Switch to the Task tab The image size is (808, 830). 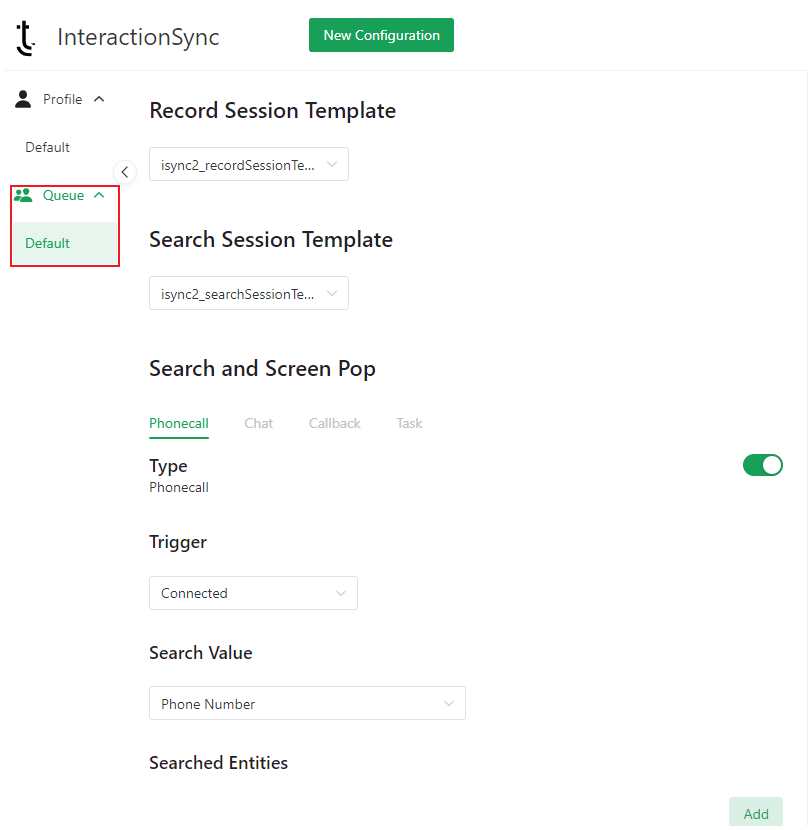coord(409,423)
